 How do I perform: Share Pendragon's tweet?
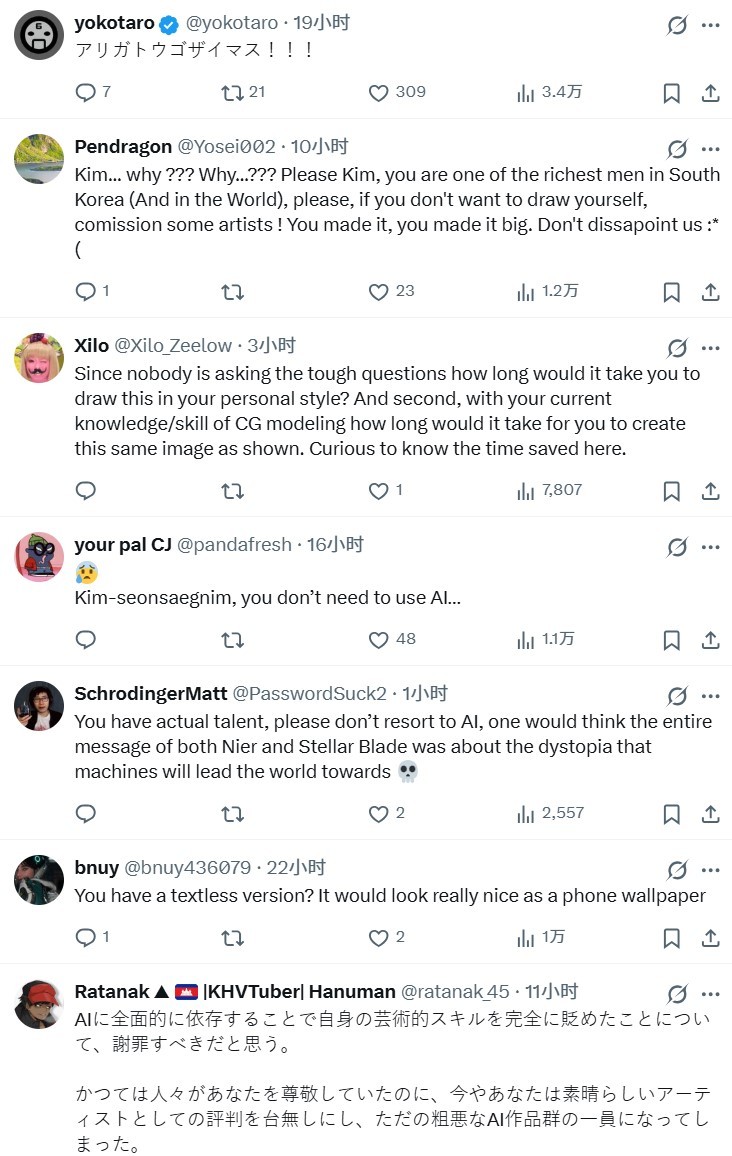pos(710,292)
